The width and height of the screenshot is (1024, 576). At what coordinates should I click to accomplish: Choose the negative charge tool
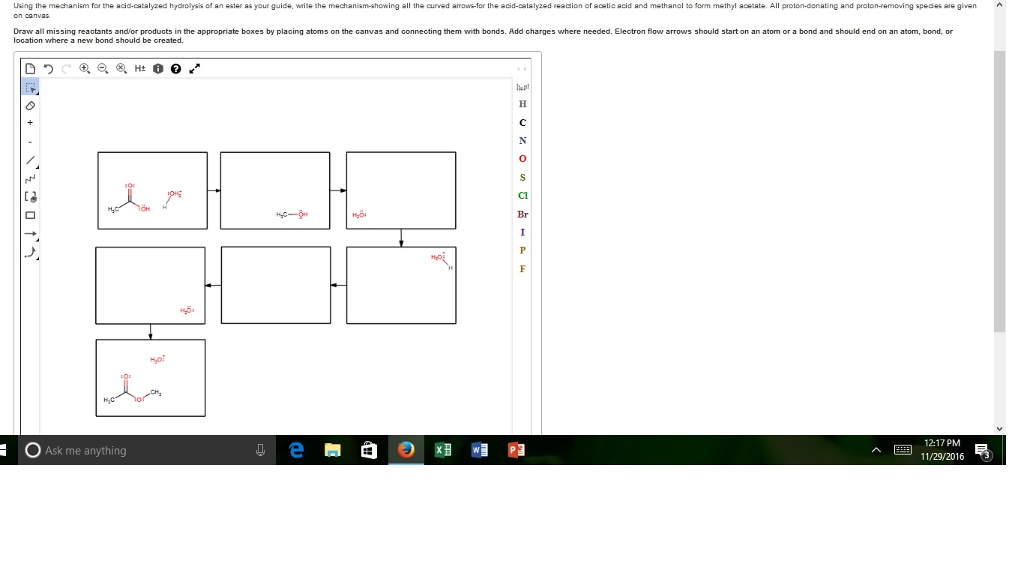[30, 142]
